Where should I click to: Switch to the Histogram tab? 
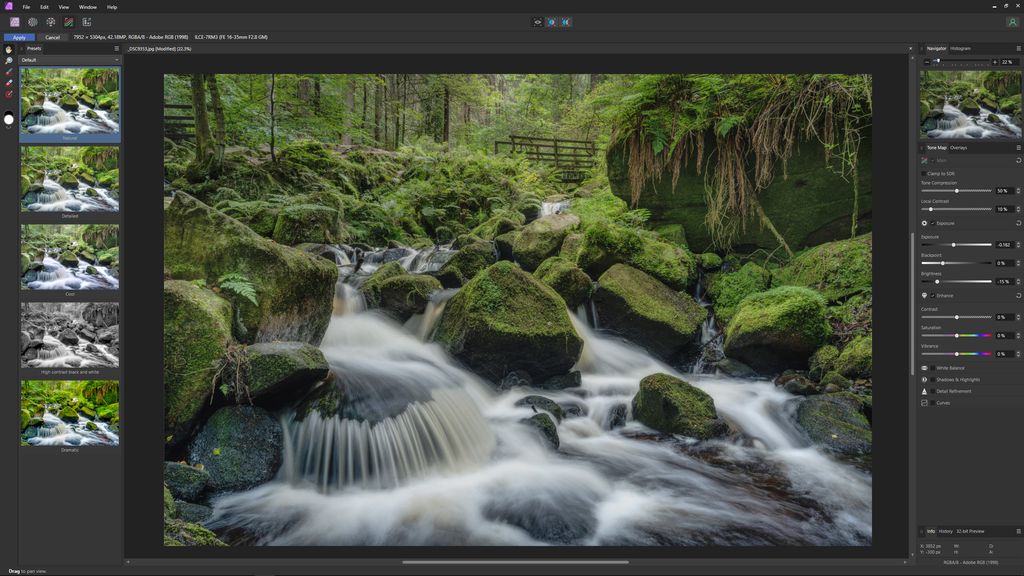960,48
